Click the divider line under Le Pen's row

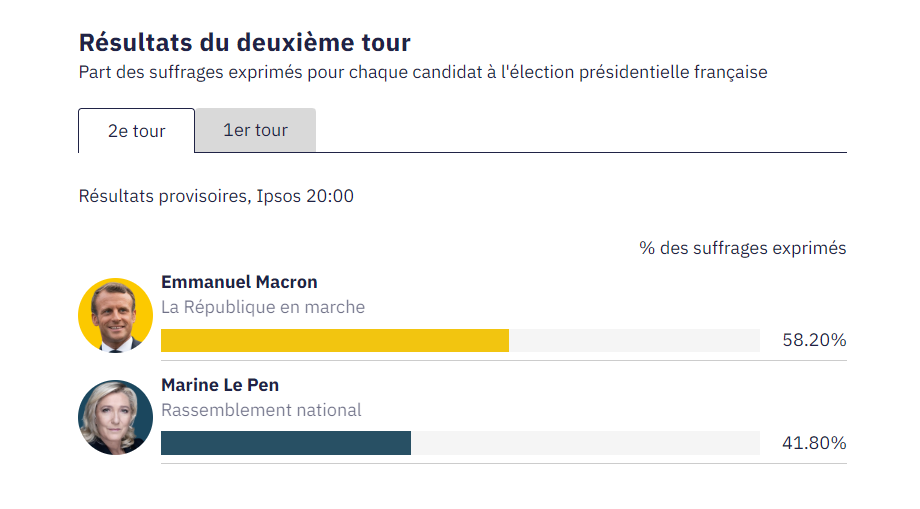pyautogui.click(x=503, y=464)
